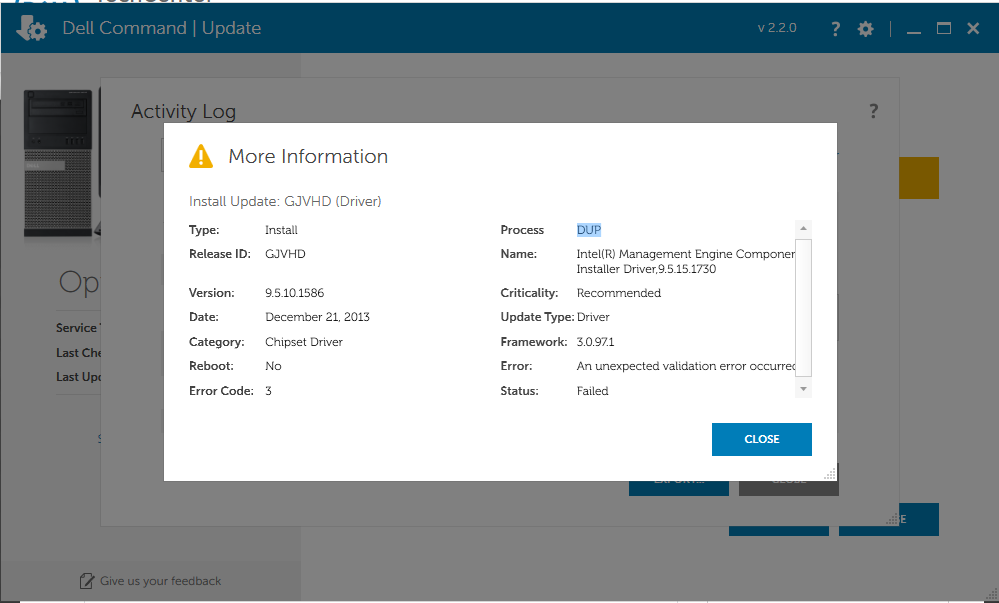Open Activity Log help question mark
Image resolution: width=999 pixels, height=603 pixels.
point(873,111)
